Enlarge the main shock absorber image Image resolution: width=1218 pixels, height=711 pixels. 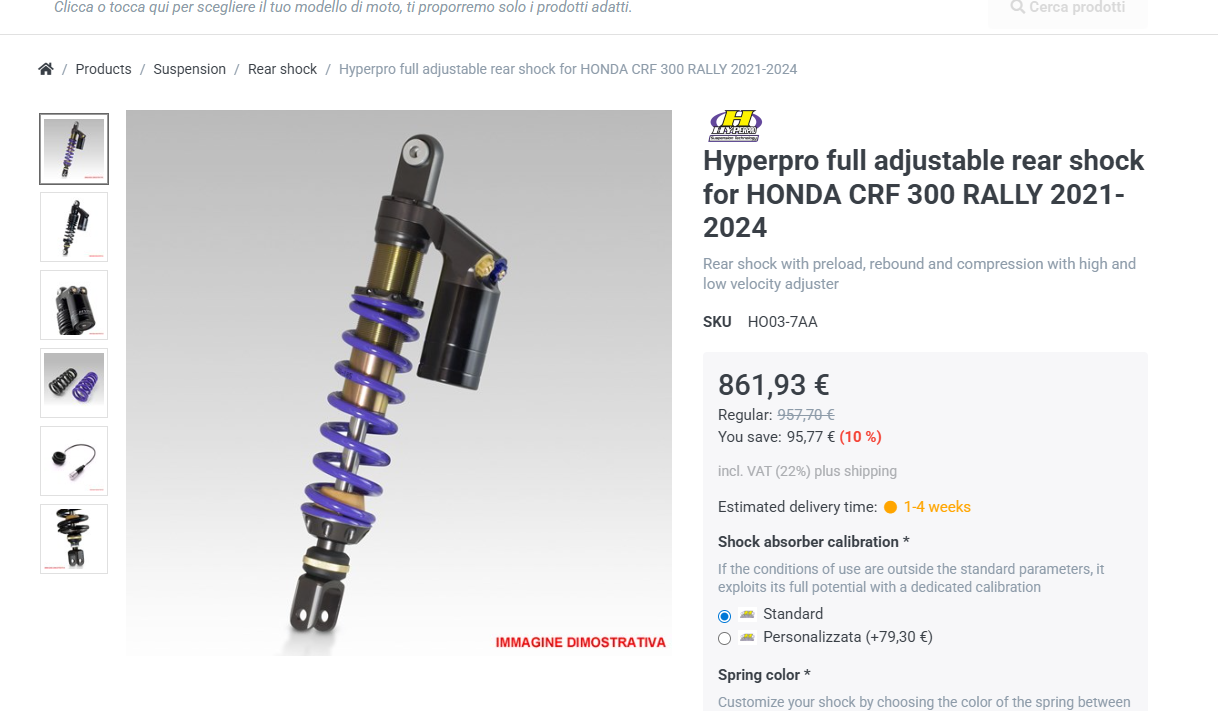(399, 383)
